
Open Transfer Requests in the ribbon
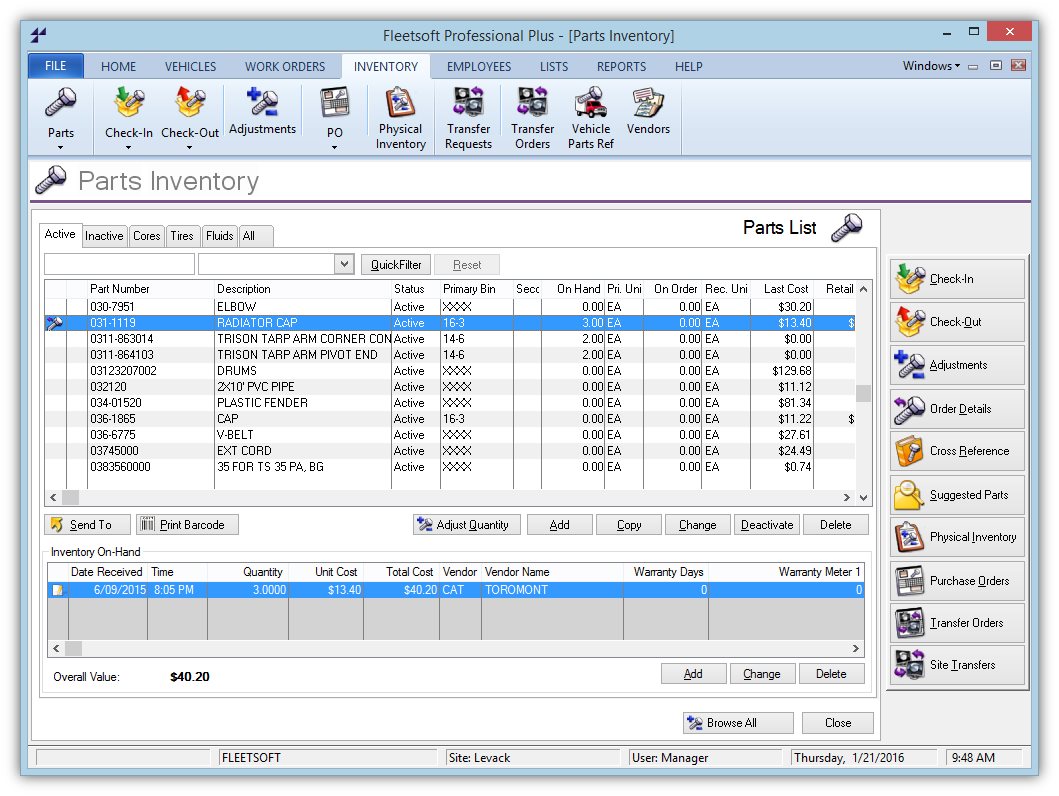coord(468,118)
